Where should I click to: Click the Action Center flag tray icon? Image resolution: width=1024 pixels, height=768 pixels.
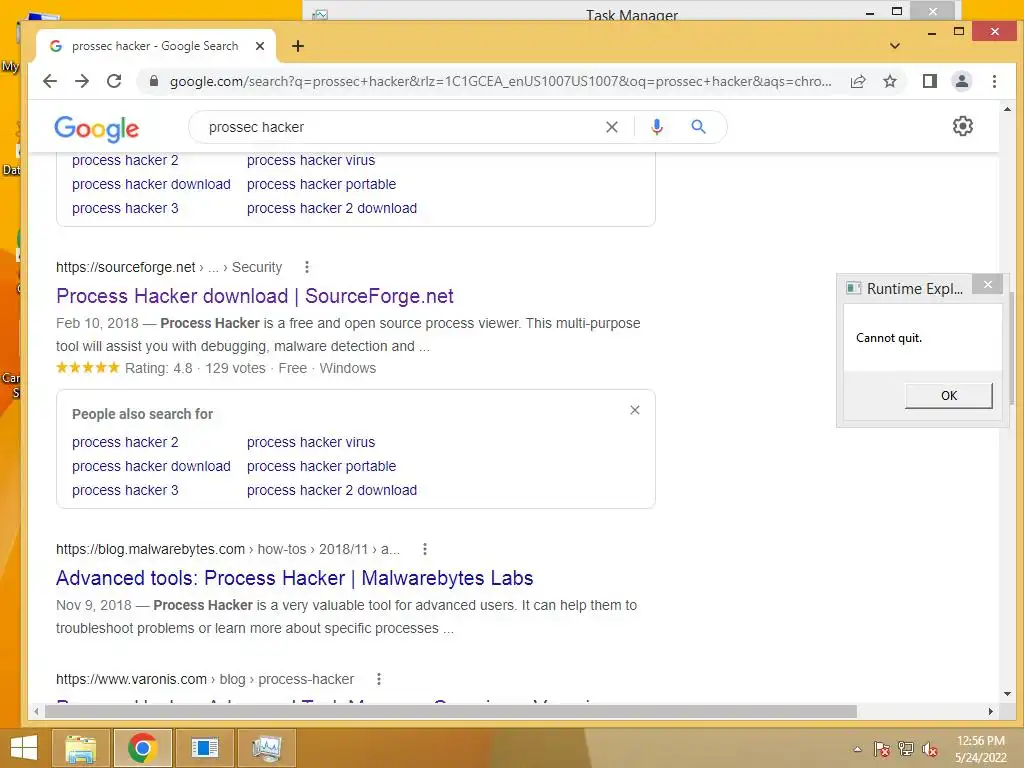tap(882, 749)
